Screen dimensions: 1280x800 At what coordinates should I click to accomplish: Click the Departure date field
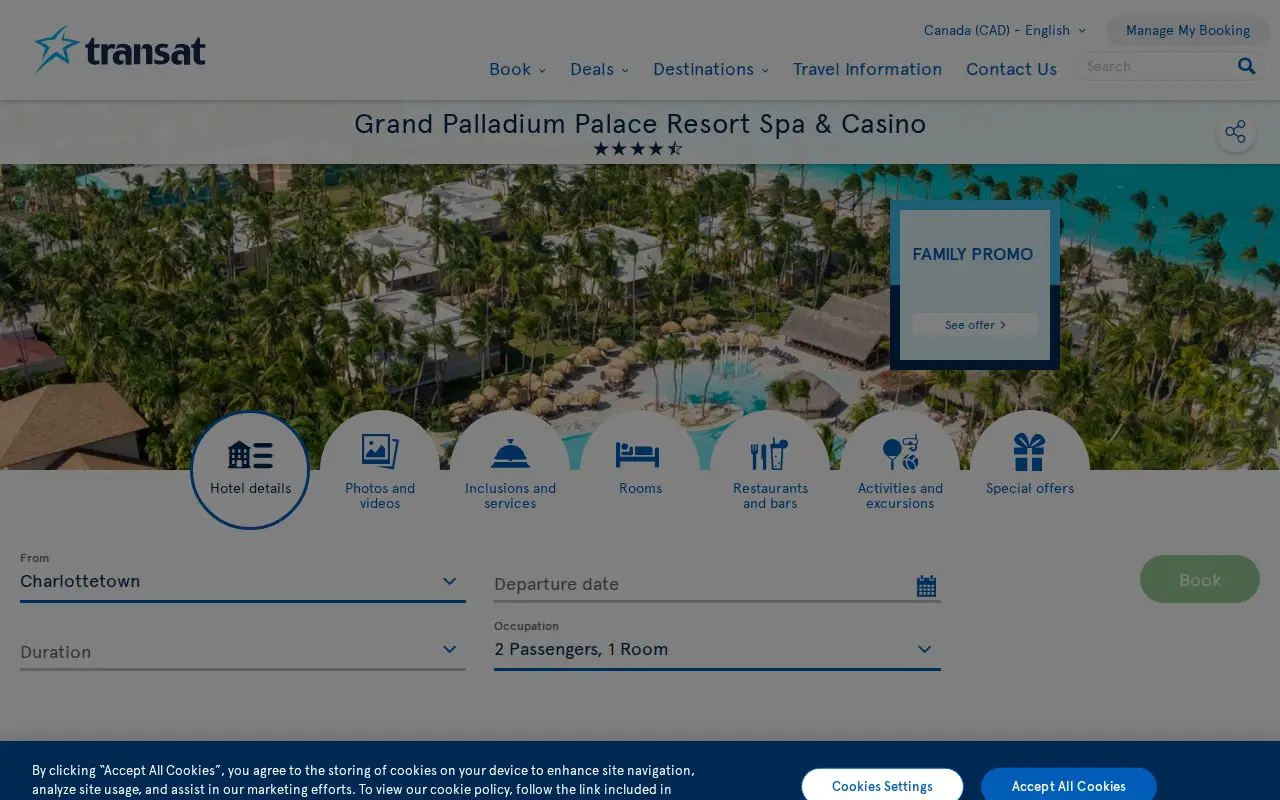pos(717,584)
